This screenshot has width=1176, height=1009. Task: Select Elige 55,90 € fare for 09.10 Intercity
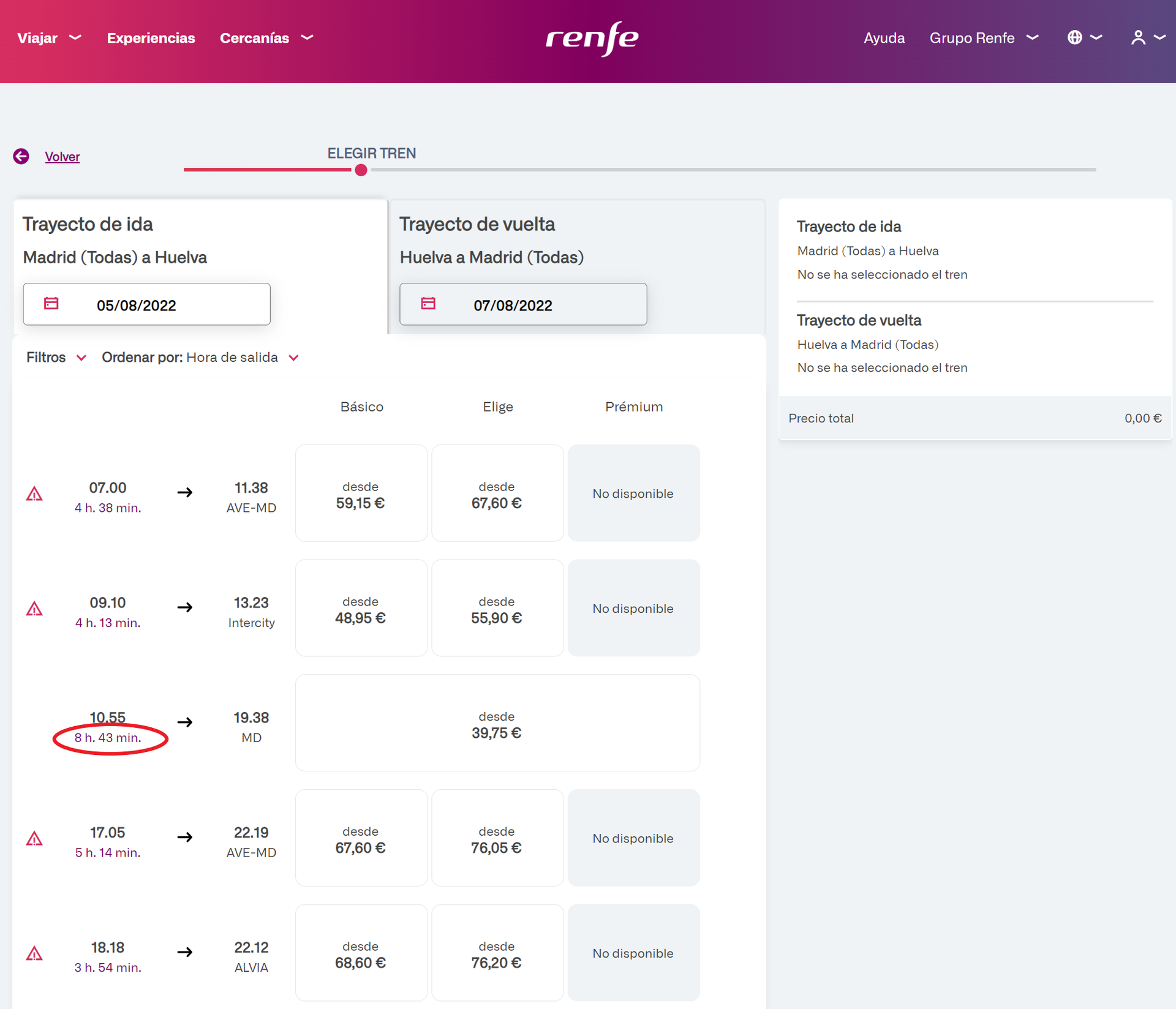pos(497,608)
